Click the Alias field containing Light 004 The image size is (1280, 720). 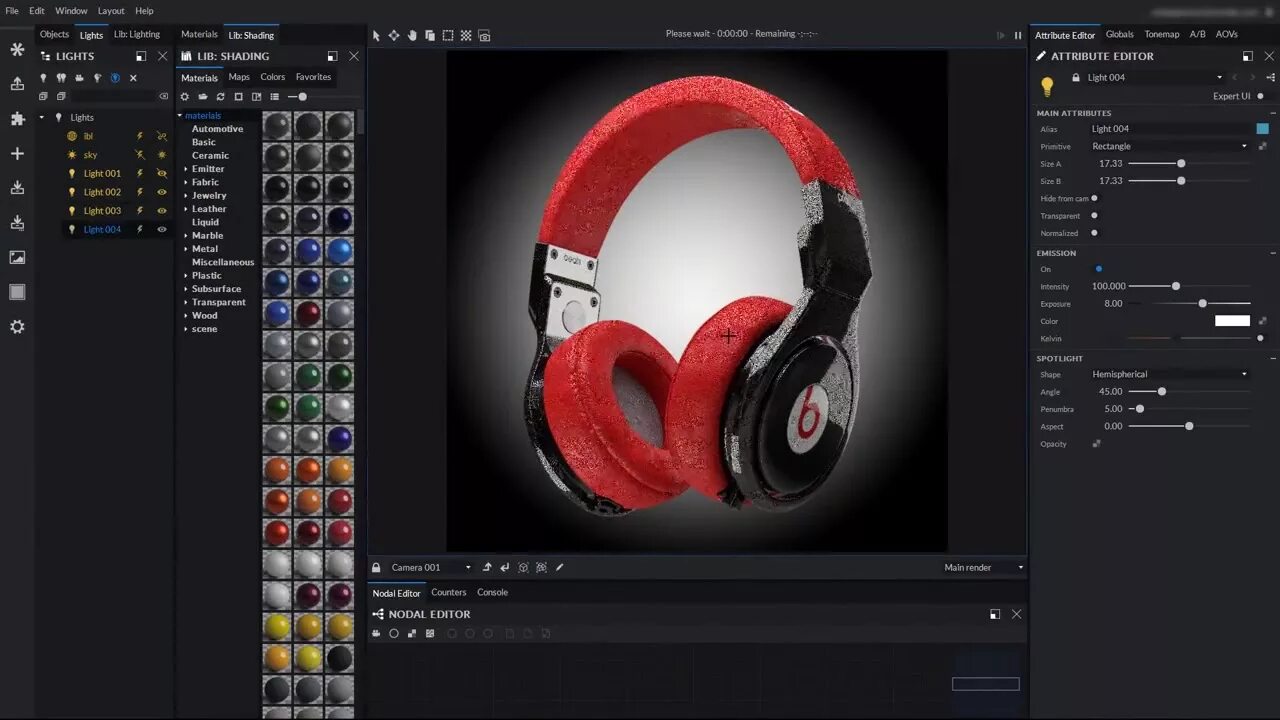tap(1169, 129)
